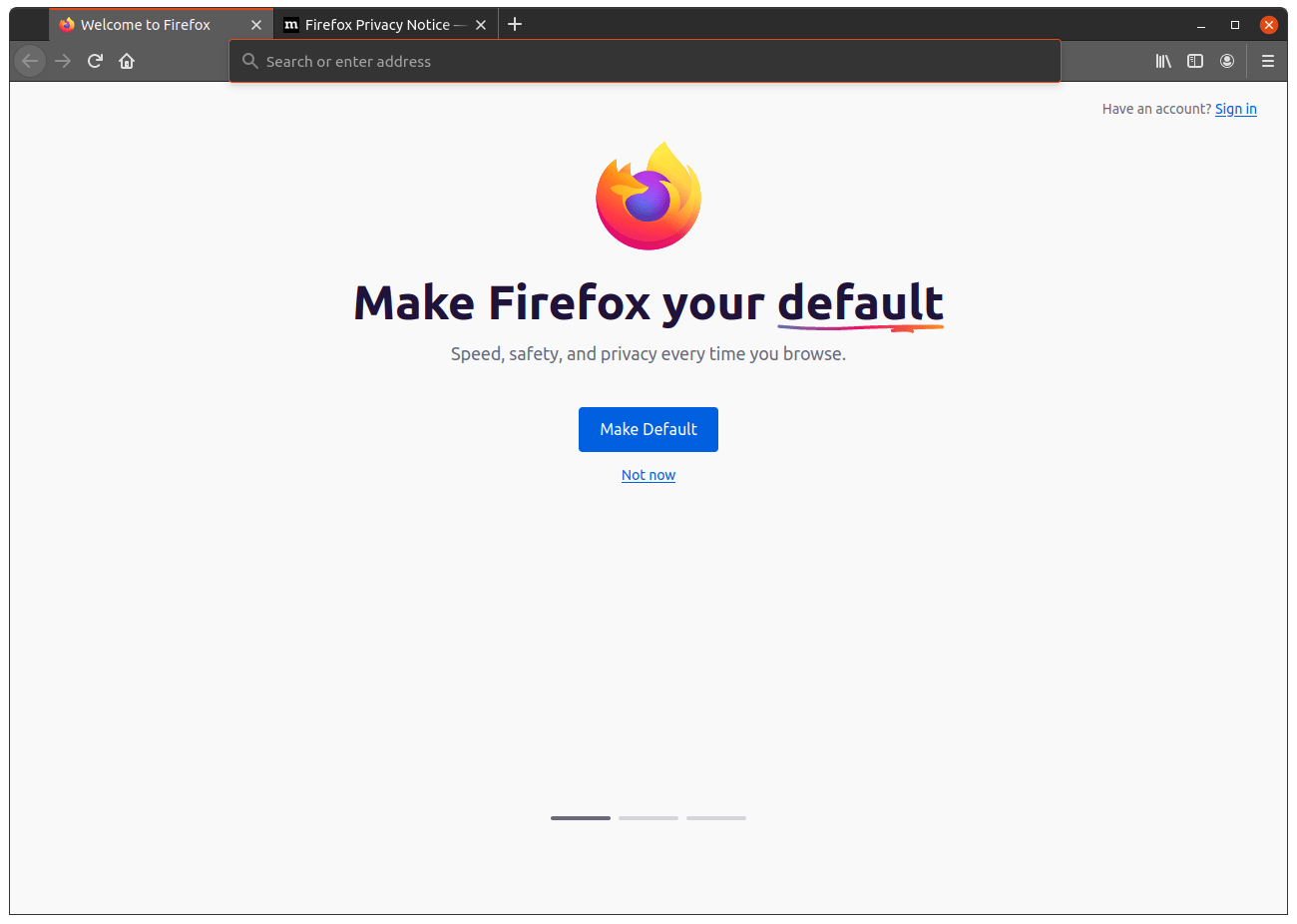Show sidebars using the toolbar icon

click(x=1195, y=61)
